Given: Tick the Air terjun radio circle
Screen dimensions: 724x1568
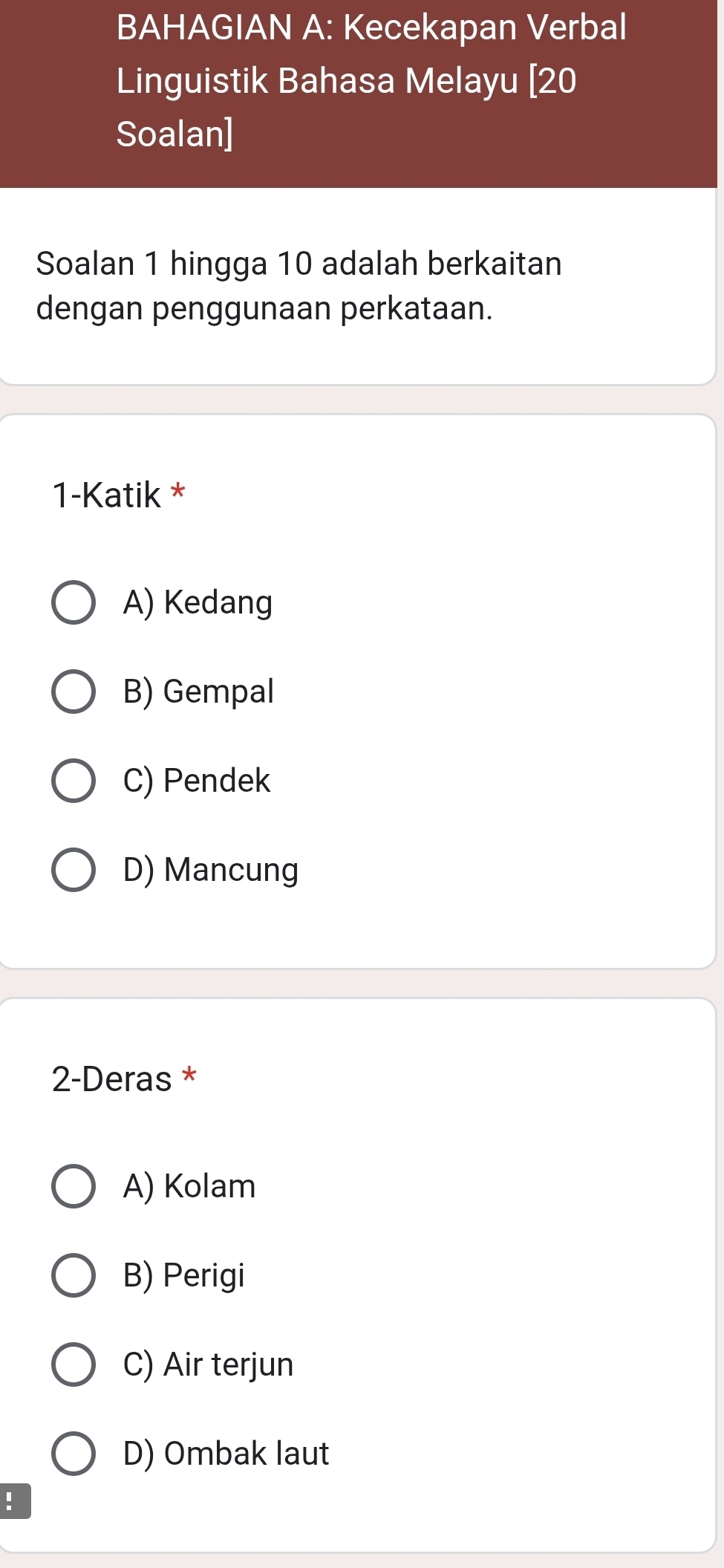Looking at the screenshot, I should (x=73, y=1364).
